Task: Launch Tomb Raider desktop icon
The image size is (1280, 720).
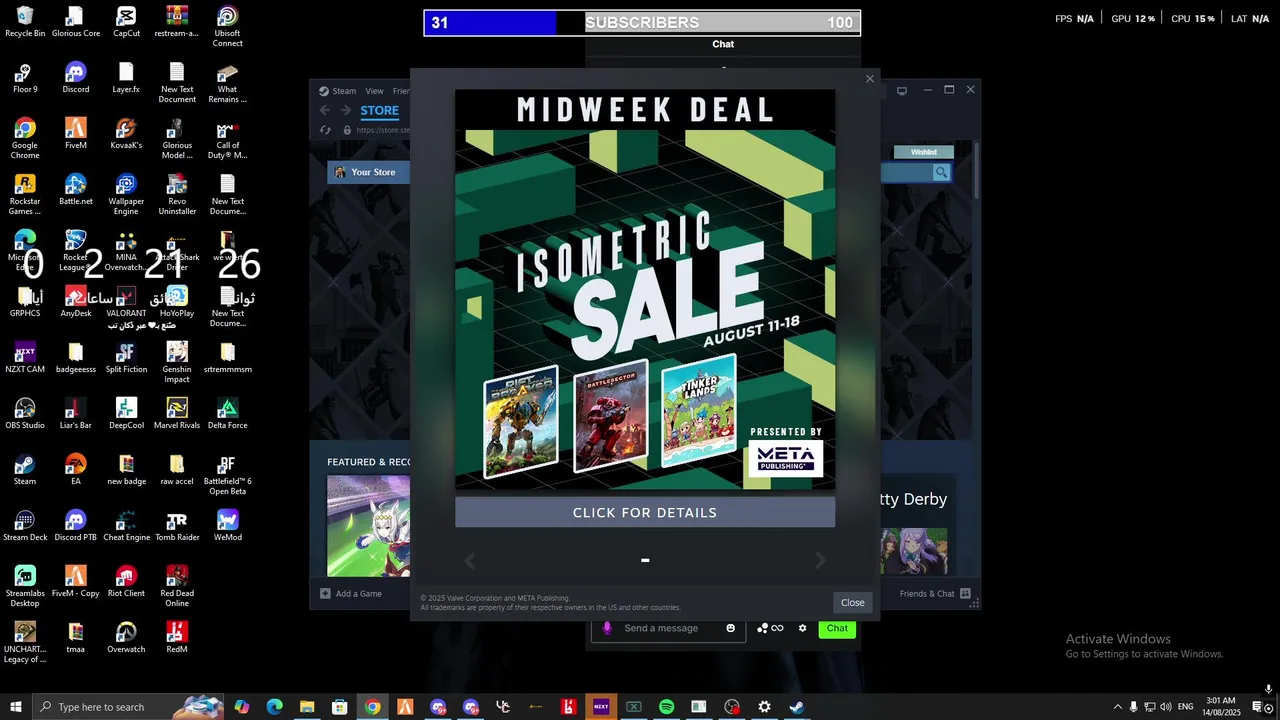Action: coord(177,526)
